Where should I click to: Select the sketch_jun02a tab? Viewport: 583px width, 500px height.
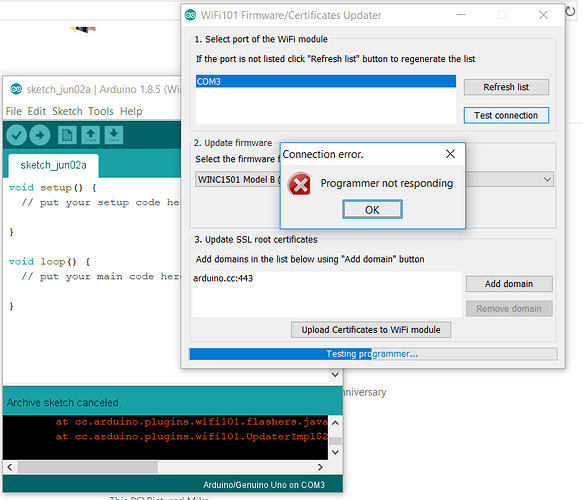point(54,165)
